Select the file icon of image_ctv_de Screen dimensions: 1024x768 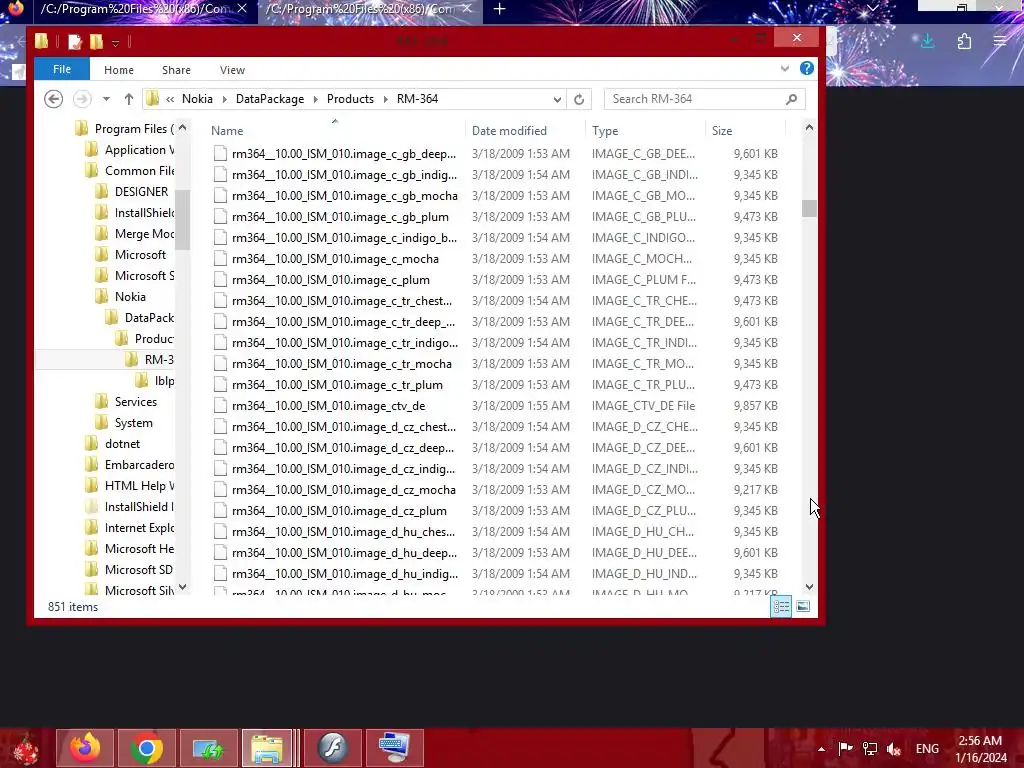pyautogui.click(x=220, y=406)
